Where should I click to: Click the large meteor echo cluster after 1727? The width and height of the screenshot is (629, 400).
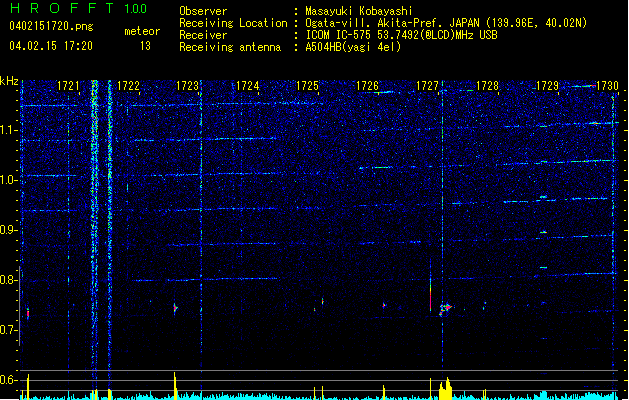[445, 309]
